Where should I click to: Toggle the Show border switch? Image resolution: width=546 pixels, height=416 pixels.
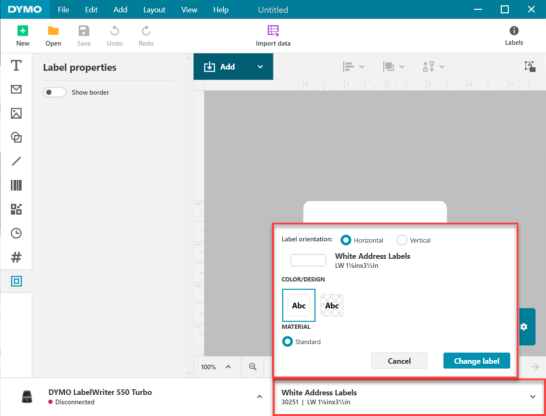[54, 92]
